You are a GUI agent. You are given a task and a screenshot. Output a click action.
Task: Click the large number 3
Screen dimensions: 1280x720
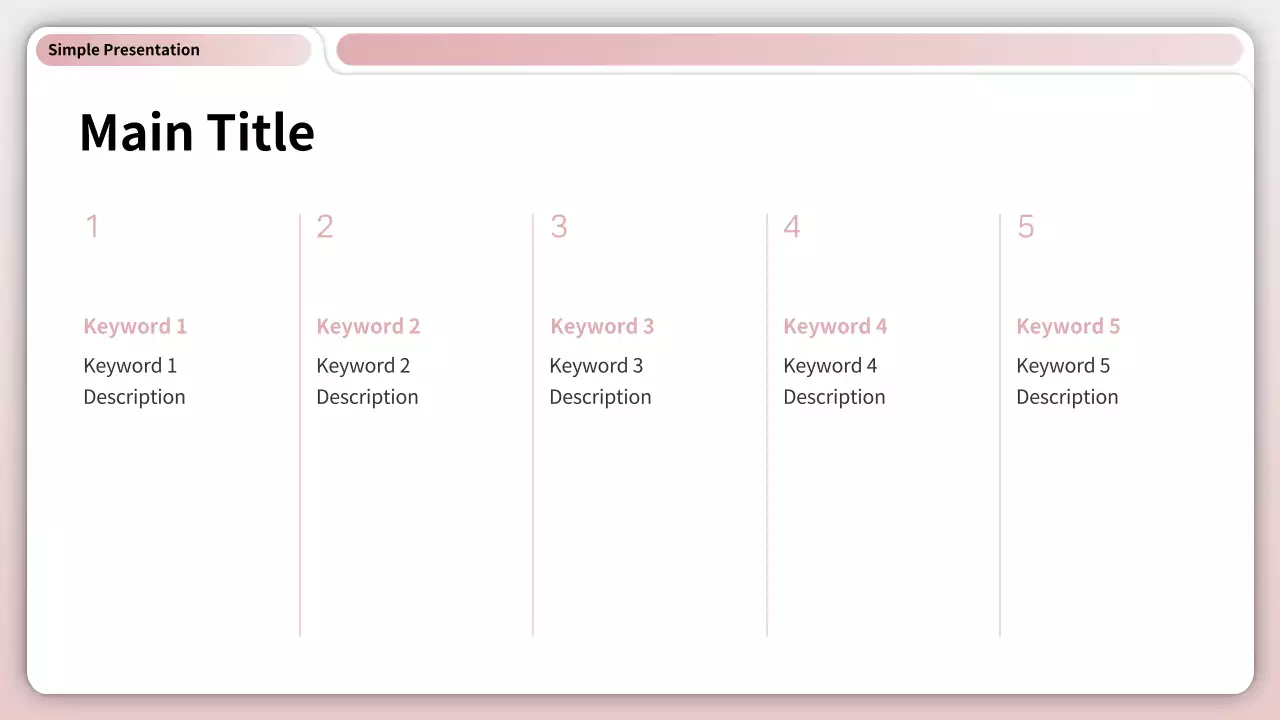pyautogui.click(x=559, y=227)
